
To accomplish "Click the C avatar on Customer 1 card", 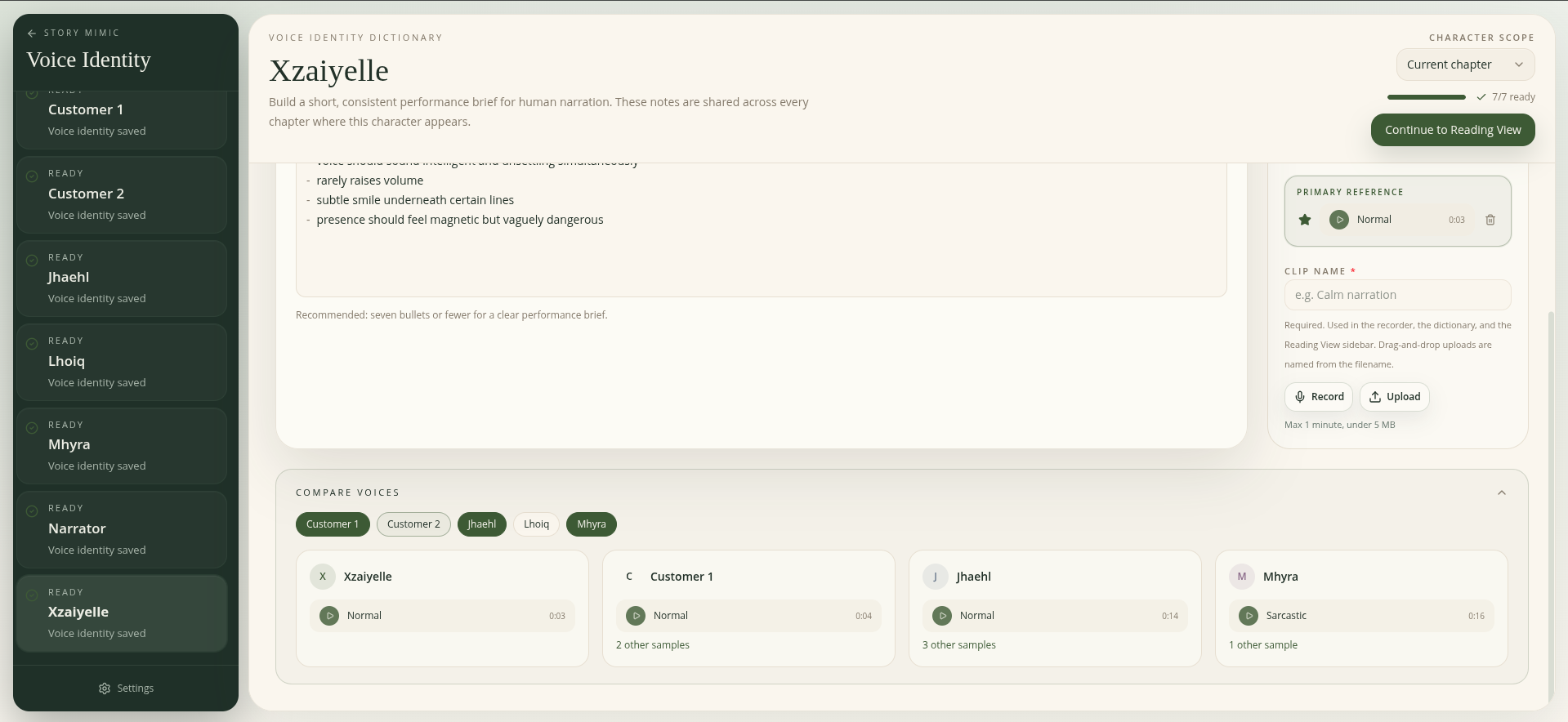I will pyautogui.click(x=629, y=577).
